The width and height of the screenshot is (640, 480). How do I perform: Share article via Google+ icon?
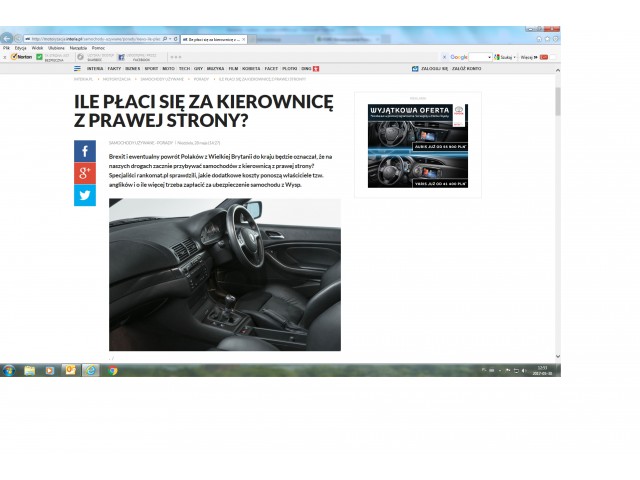click(84, 173)
